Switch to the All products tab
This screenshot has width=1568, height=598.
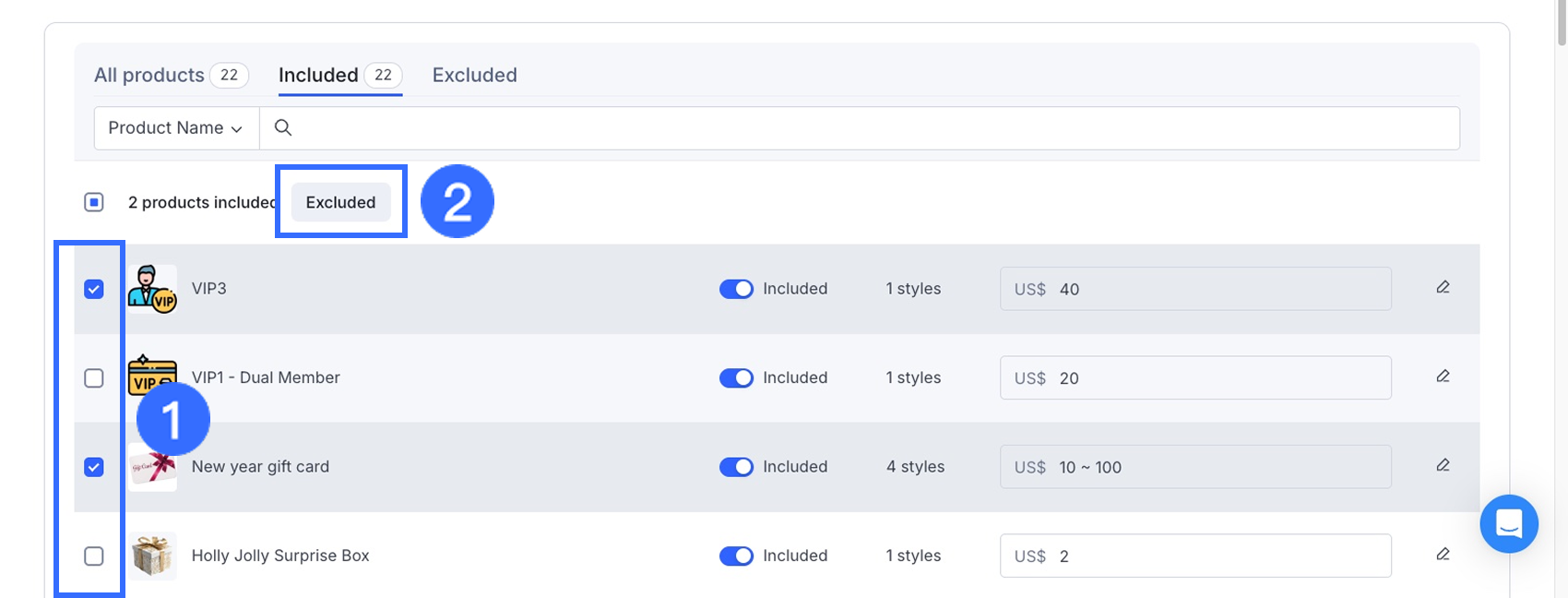pos(149,75)
